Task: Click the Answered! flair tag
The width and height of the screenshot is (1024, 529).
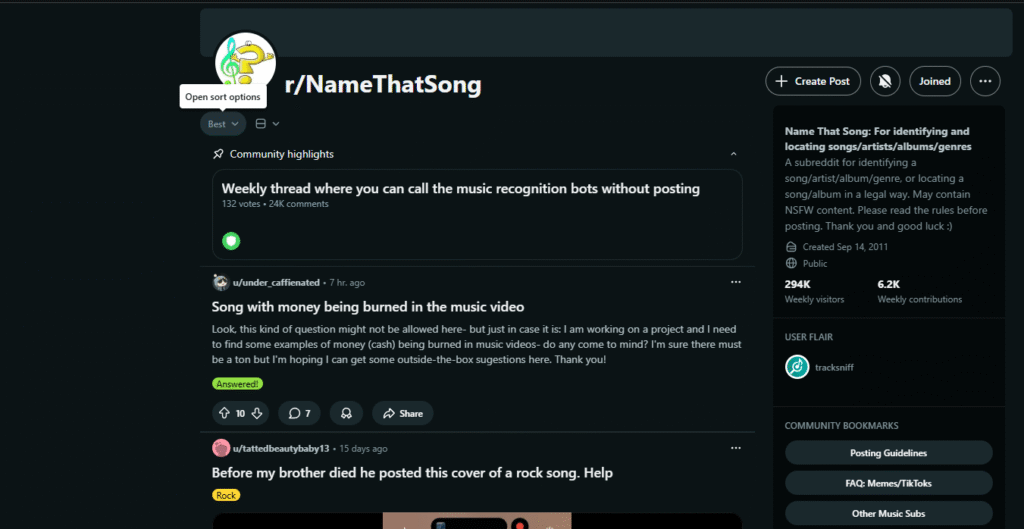Action: [238, 383]
